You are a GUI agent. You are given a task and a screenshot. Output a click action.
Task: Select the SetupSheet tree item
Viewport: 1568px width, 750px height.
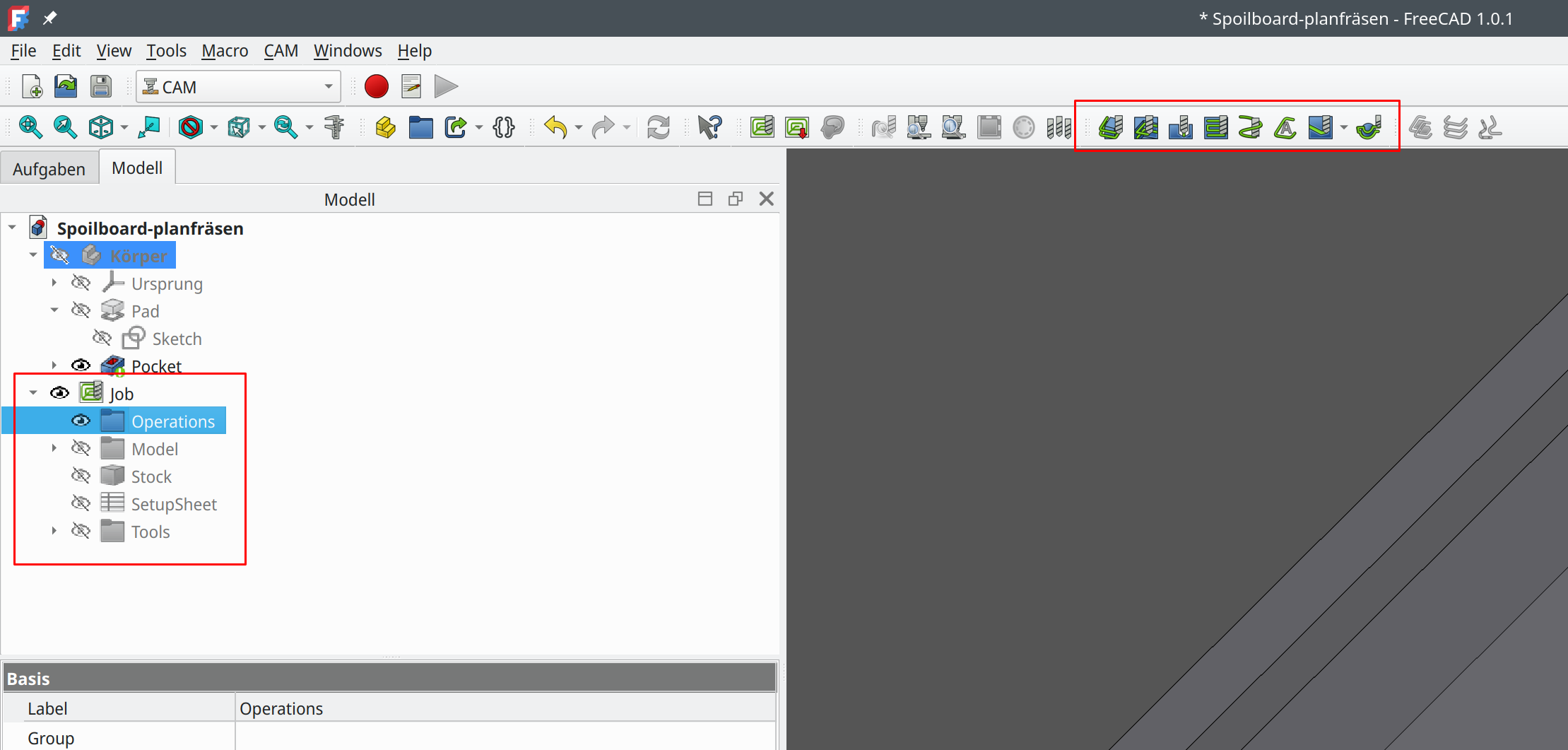[174, 504]
